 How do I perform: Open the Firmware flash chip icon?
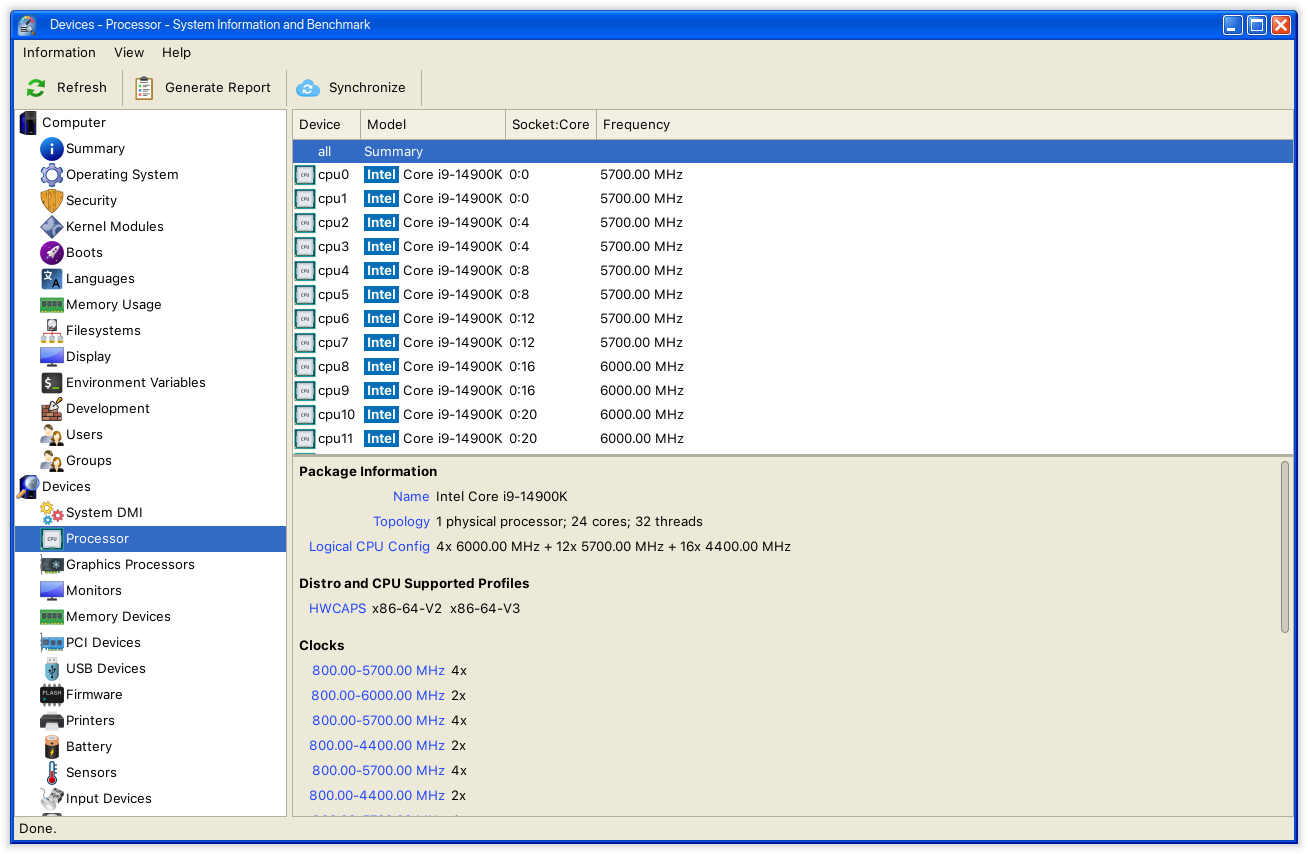click(x=52, y=695)
